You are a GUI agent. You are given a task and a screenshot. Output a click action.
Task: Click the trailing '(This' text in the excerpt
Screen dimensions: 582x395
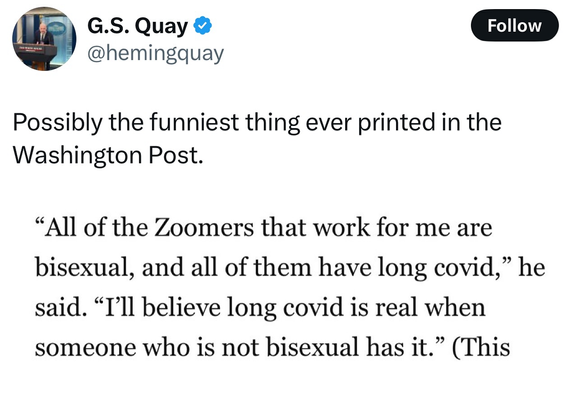(481, 347)
